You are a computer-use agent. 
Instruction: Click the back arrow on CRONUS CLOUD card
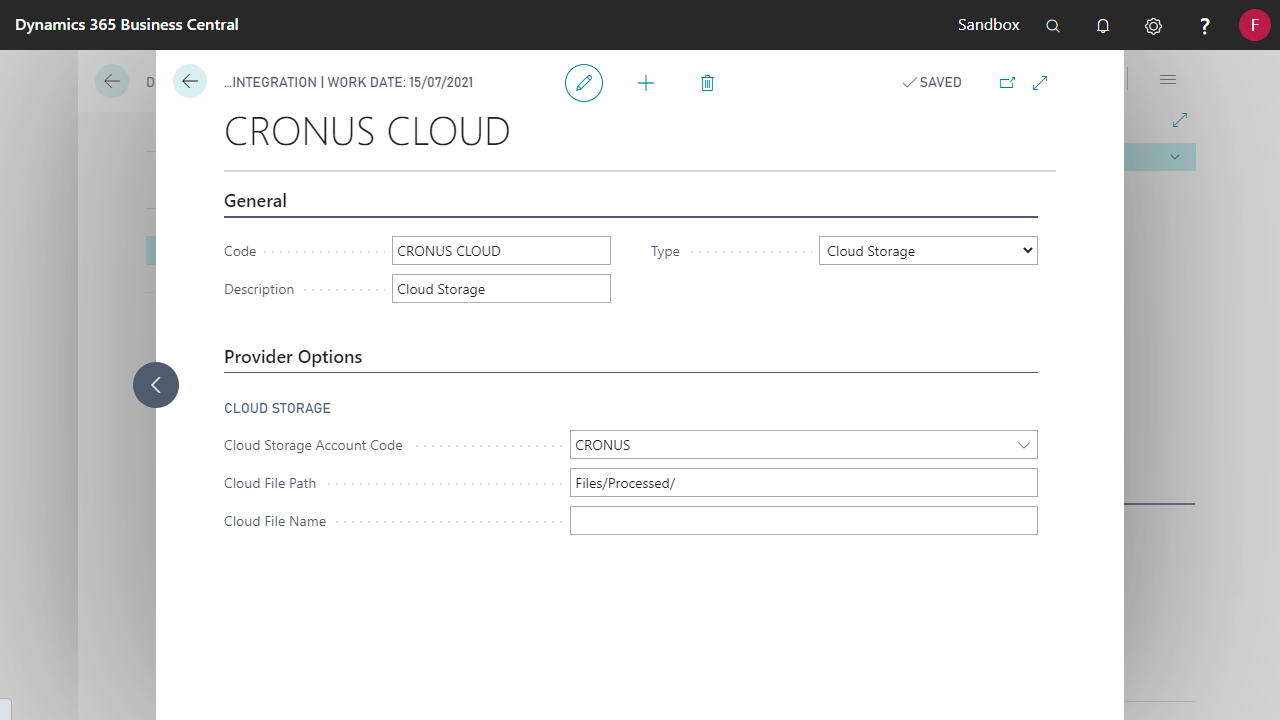pyautogui.click(x=190, y=81)
